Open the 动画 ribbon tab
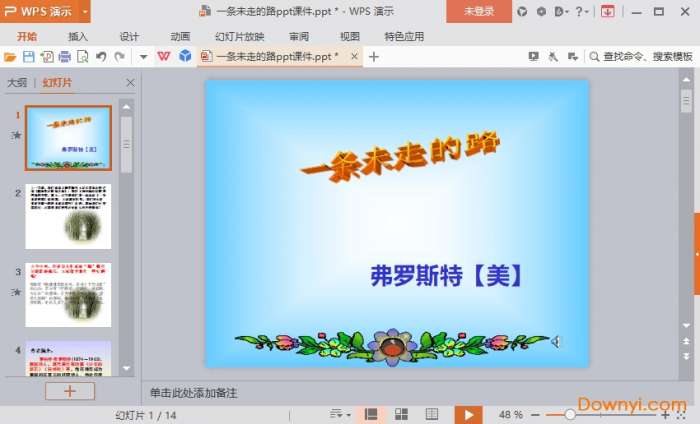 tap(180, 37)
